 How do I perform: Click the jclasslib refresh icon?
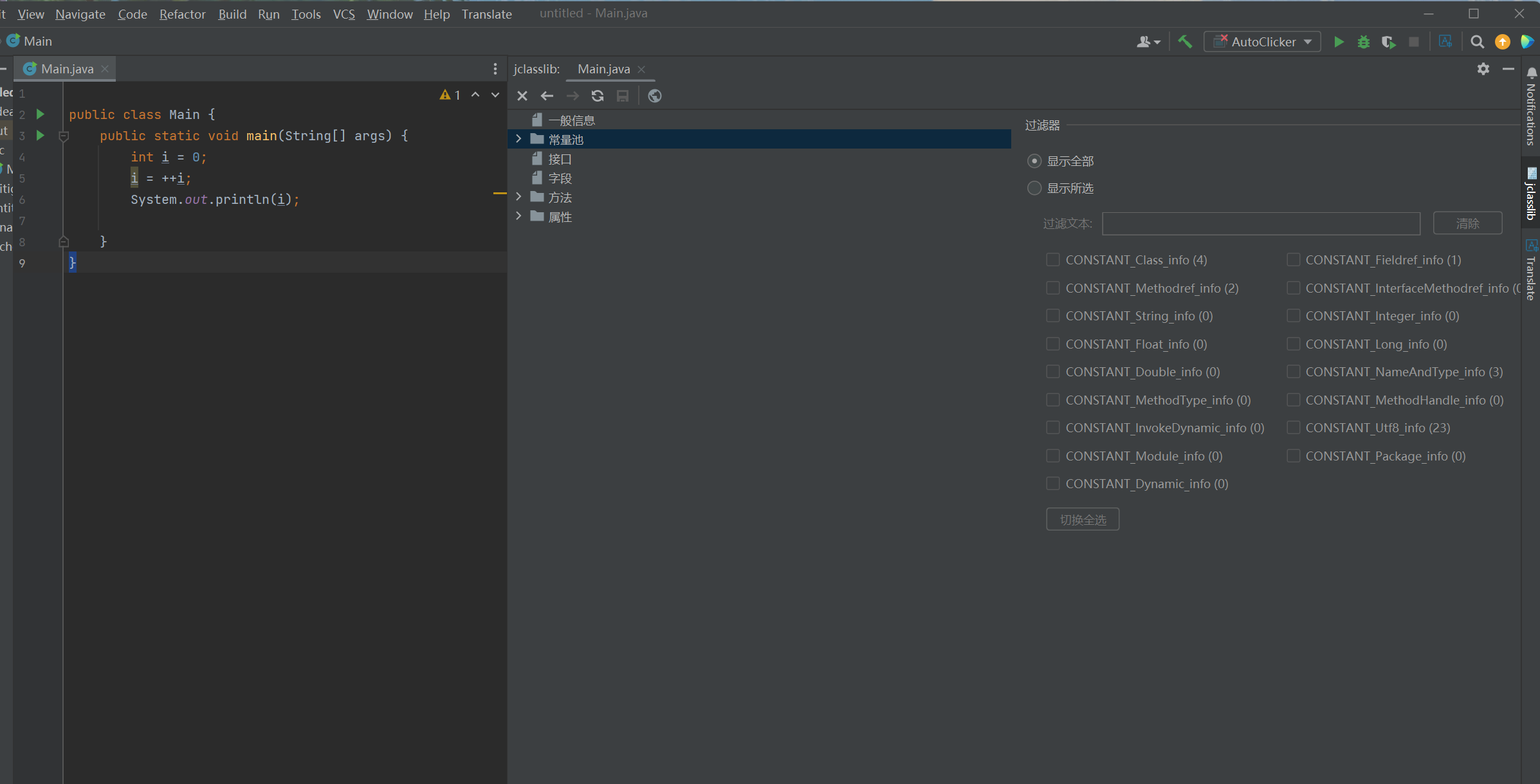598,96
